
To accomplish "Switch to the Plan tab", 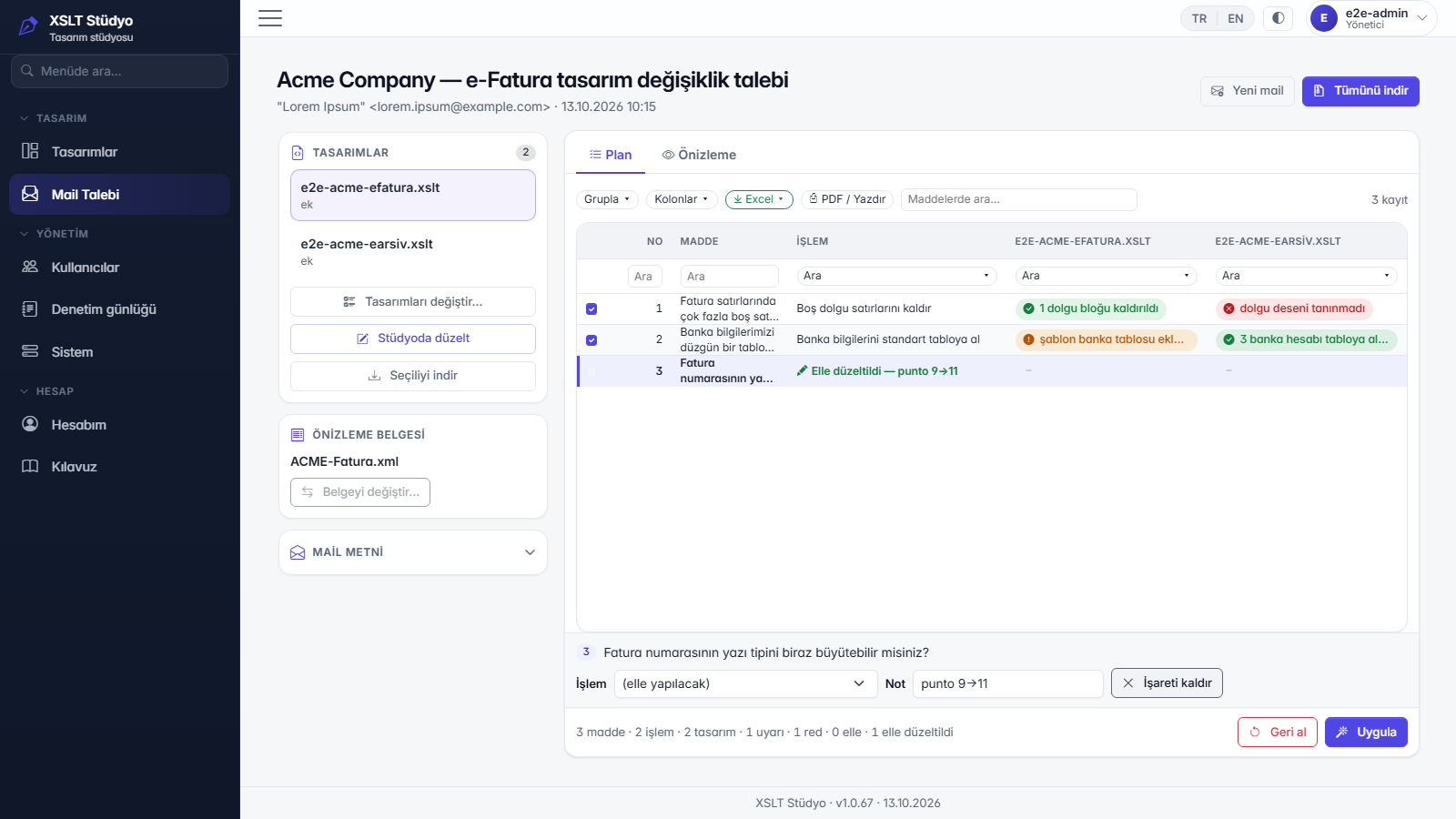I will [611, 155].
